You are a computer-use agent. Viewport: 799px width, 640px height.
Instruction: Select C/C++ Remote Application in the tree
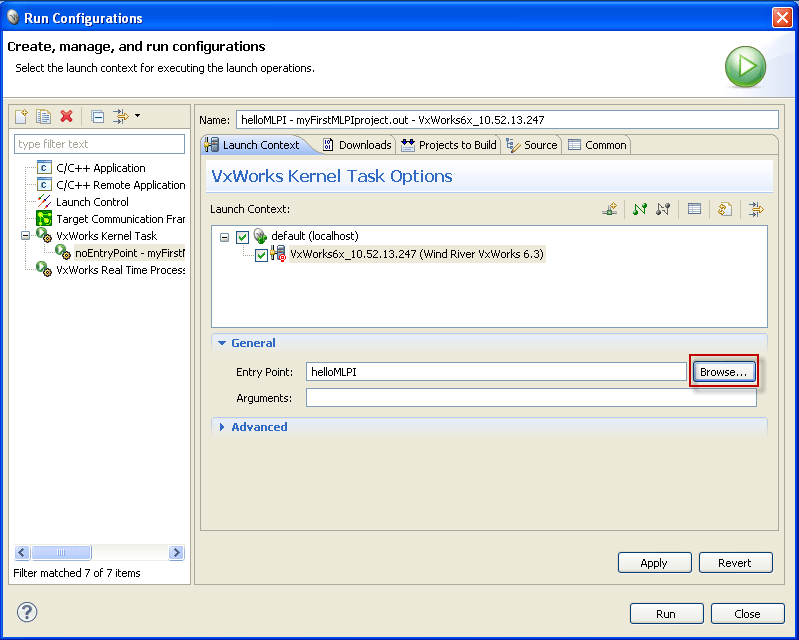121,185
